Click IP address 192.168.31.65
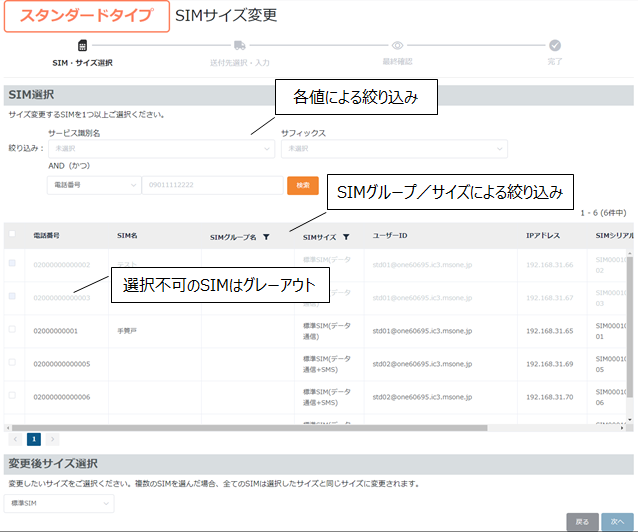The image size is (638, 532). (x=550, y=331)
